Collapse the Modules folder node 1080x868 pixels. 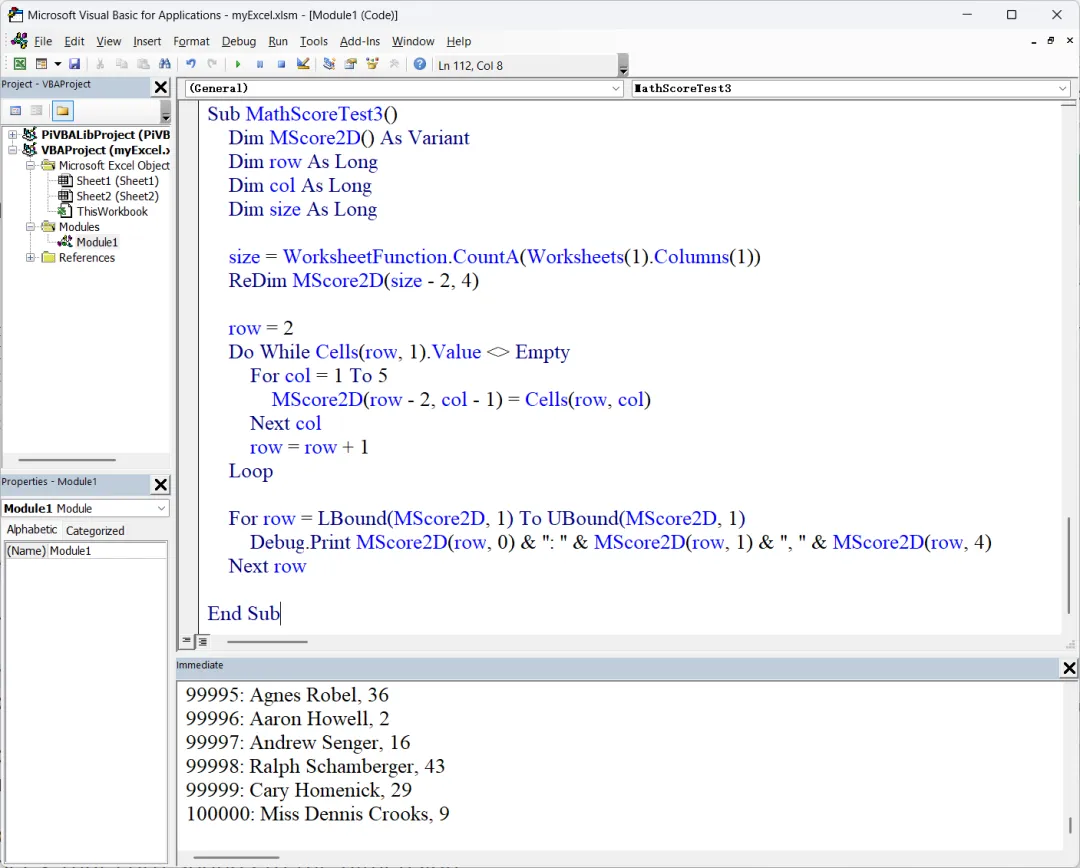[x=30, y=227]
